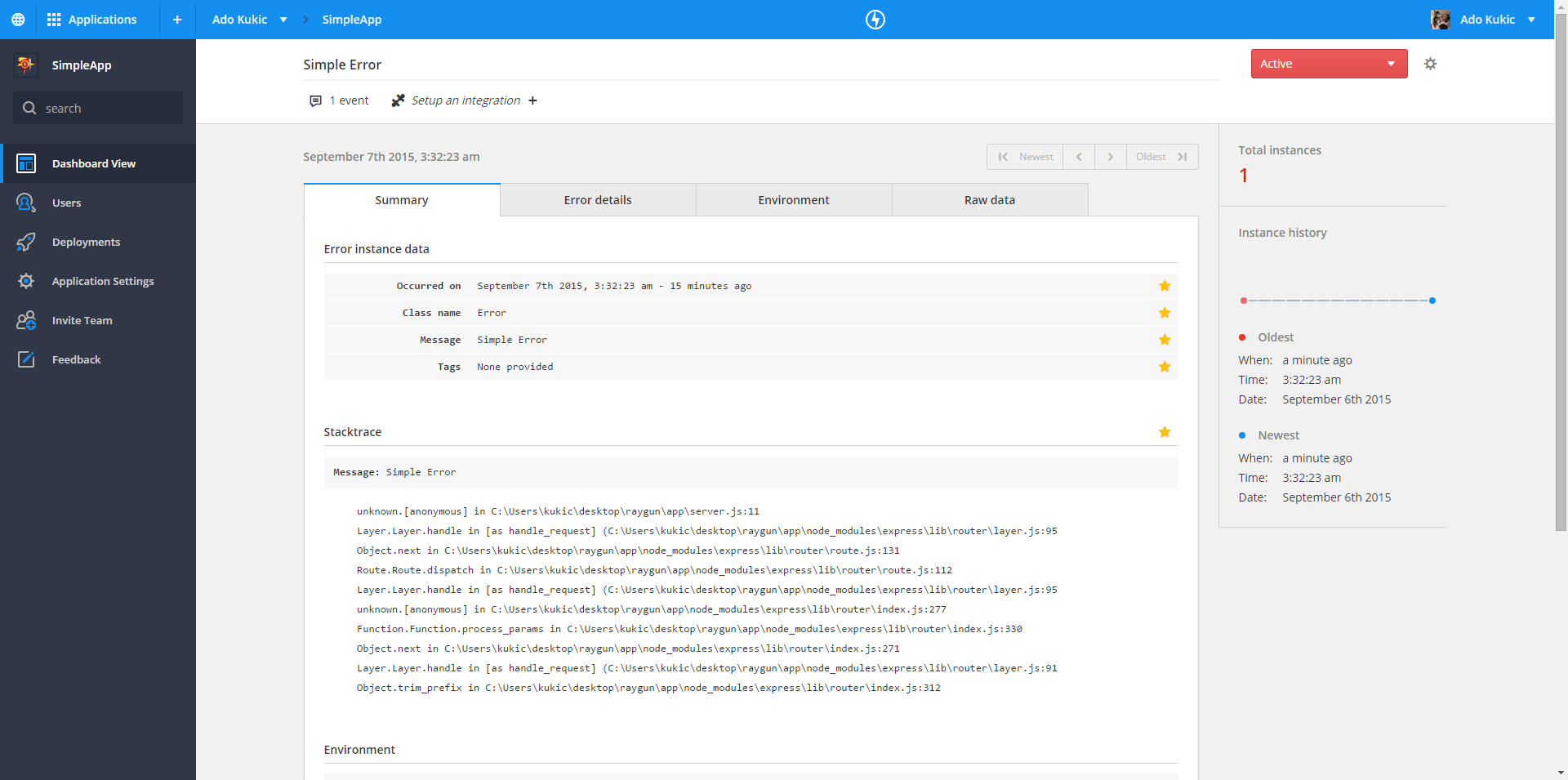1568x780 pixels.
Task: Click the plus icon beside Applications
Action: coord(177,20)
